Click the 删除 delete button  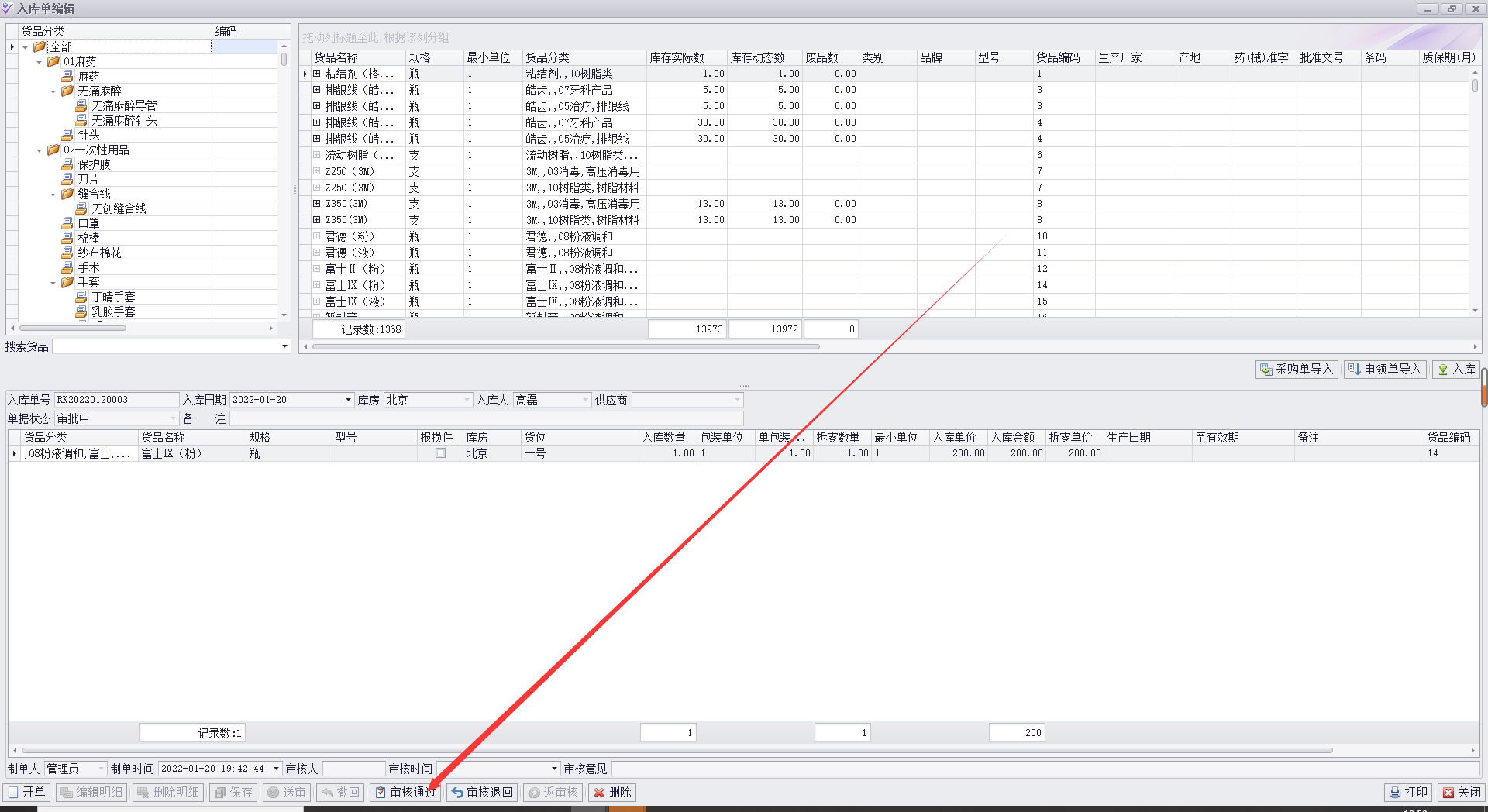tap(611, 792)
